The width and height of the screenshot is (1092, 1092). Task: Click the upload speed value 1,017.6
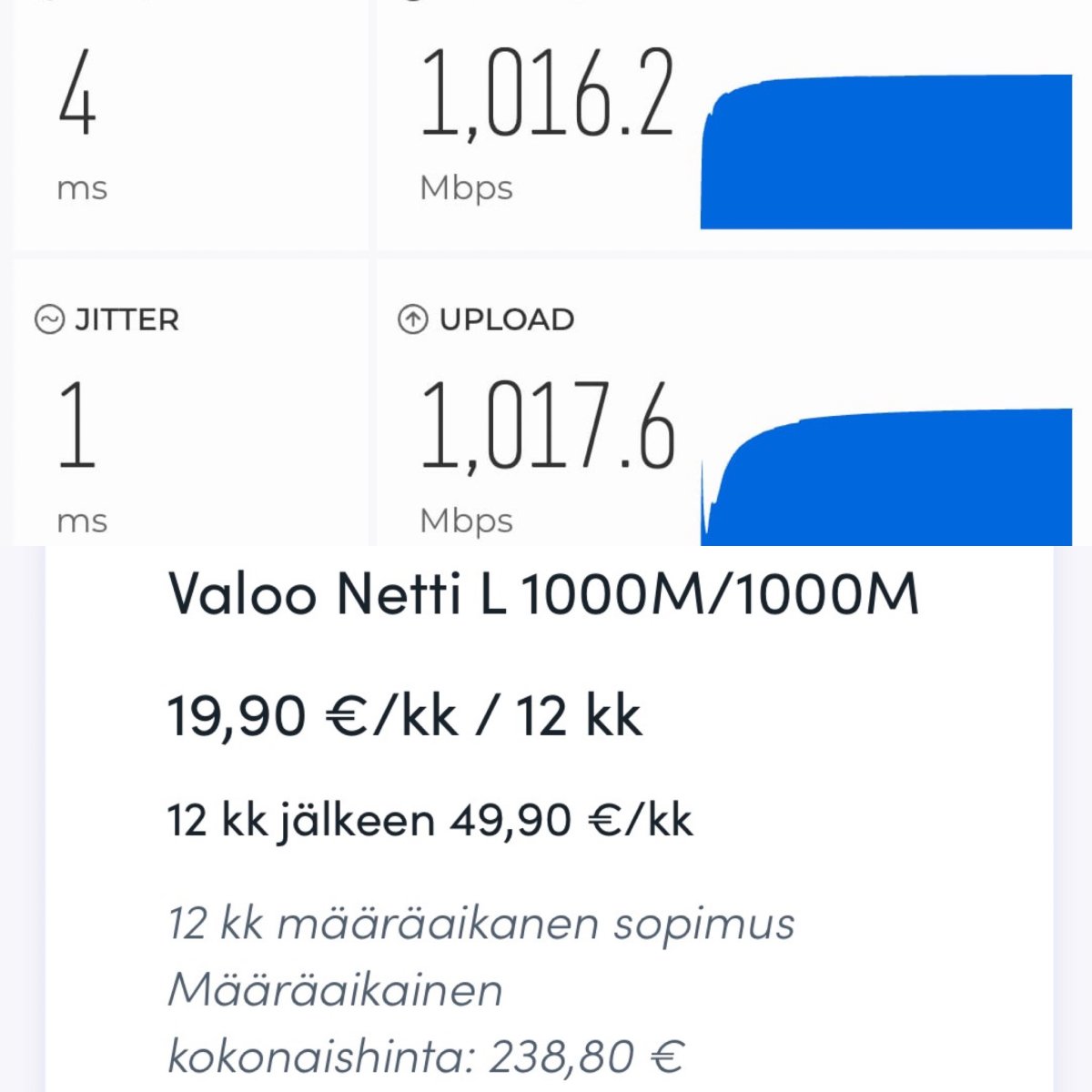pos(547,428)
